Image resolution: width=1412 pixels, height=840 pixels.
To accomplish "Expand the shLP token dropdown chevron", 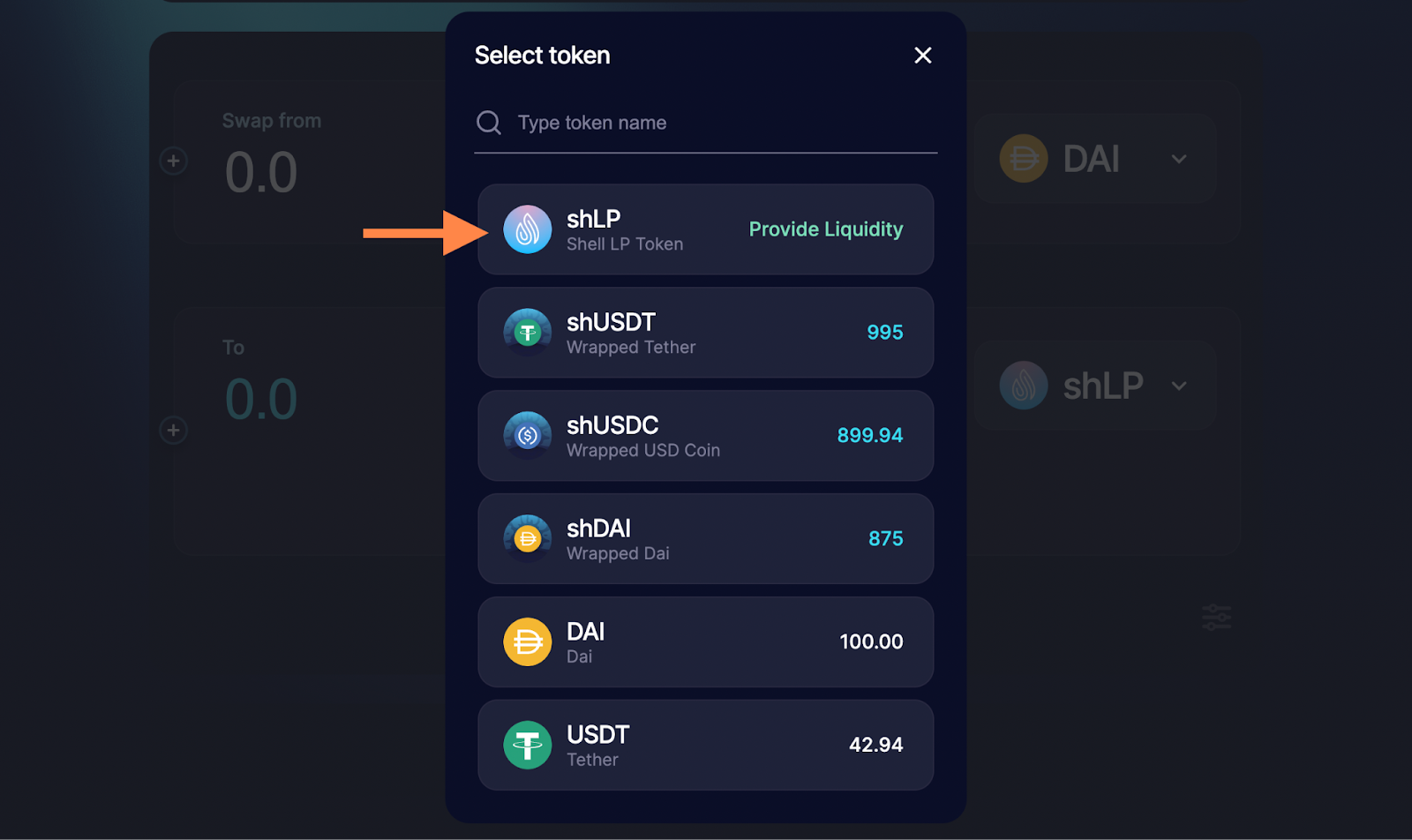I will pos(1179,386).
